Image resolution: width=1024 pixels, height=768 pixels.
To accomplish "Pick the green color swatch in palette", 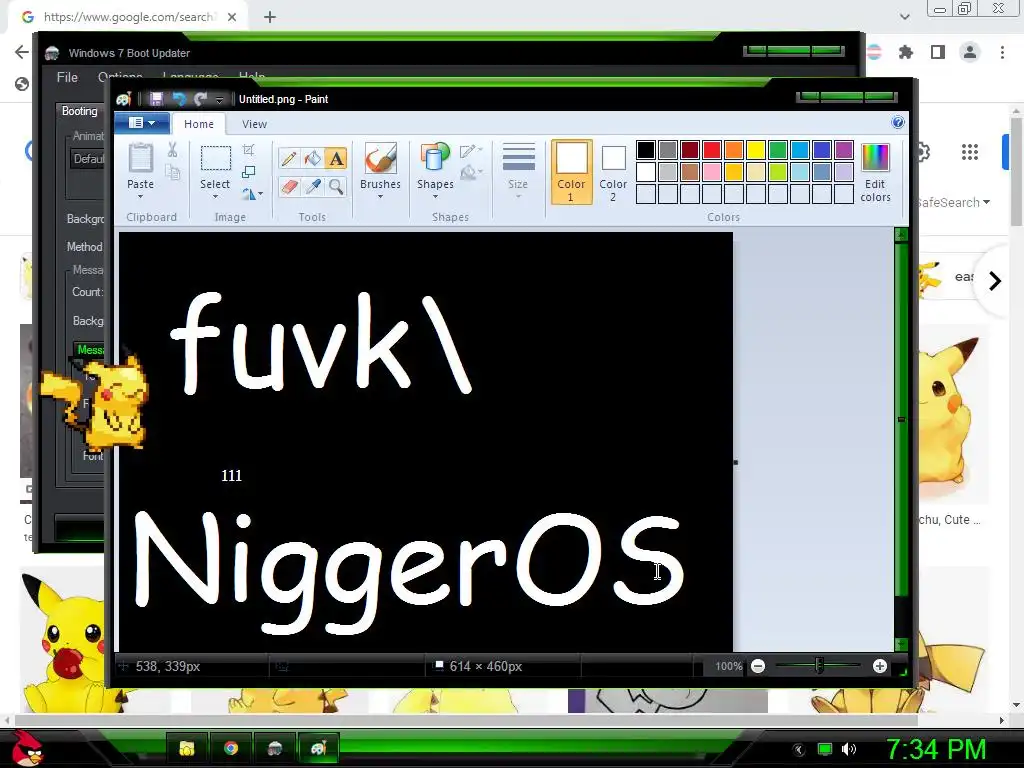I will click(778, 150).
